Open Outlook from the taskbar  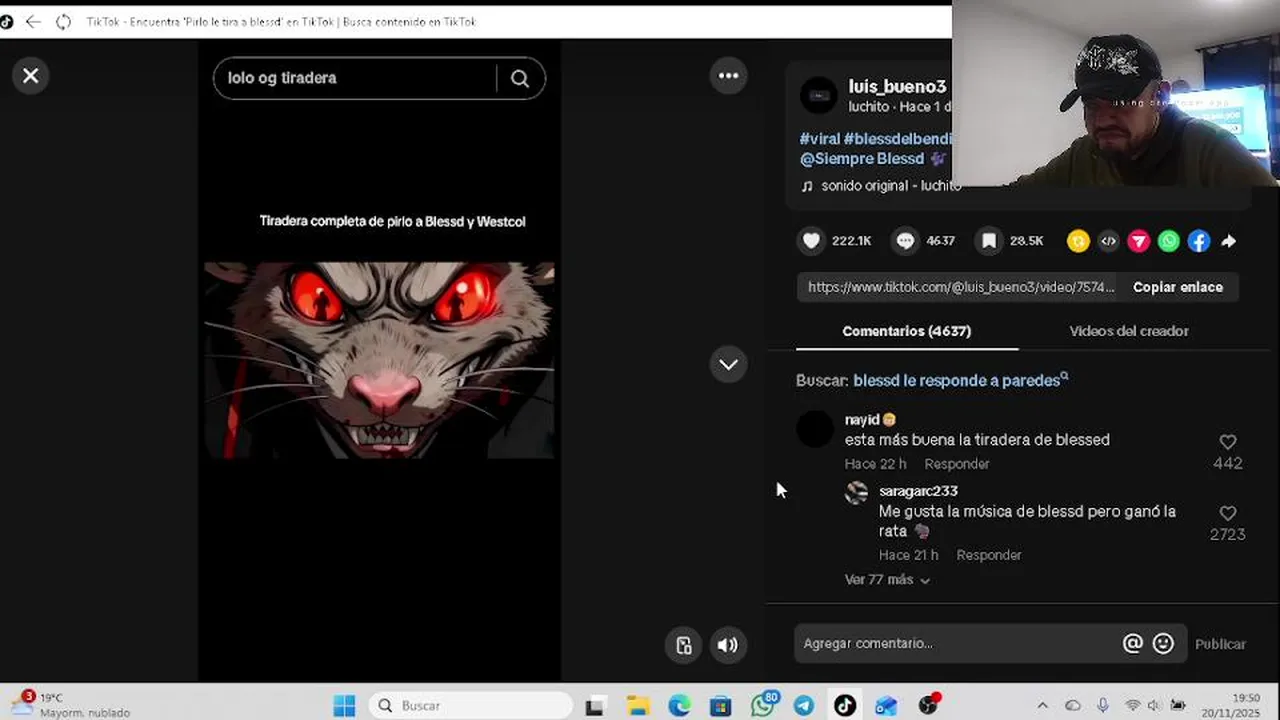point(886,706)
